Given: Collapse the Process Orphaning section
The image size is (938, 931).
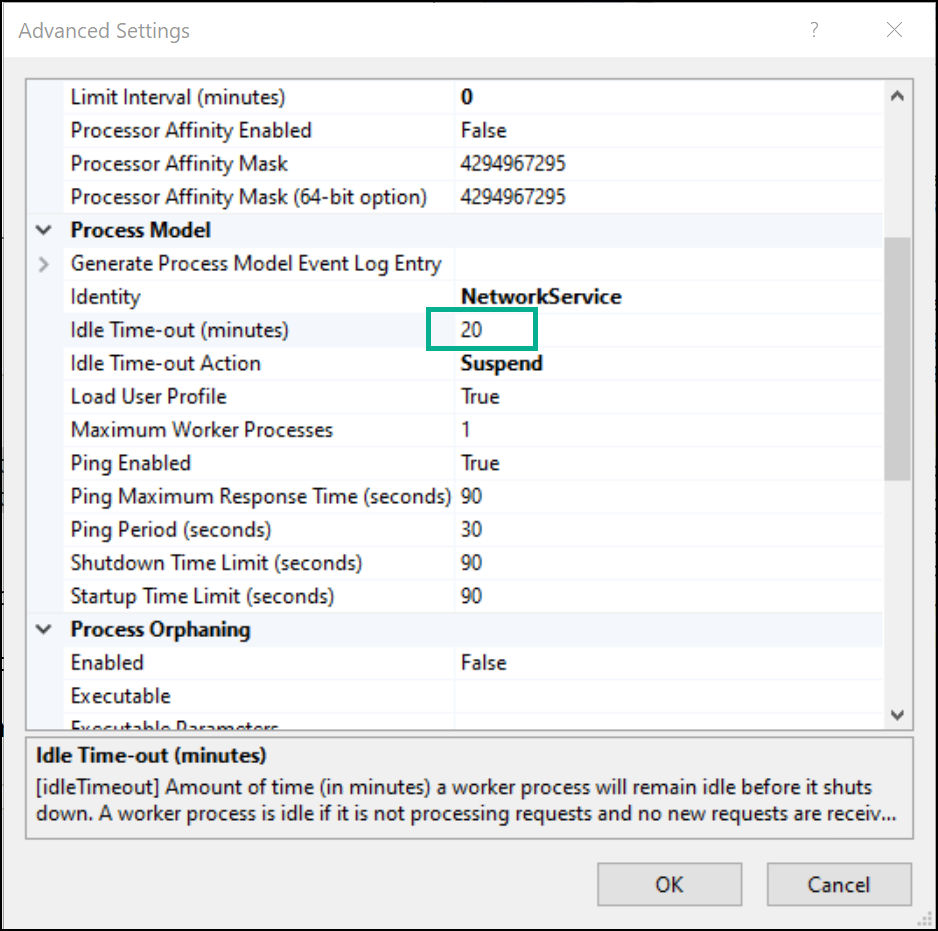Looking at the screenshot, I should [x=42, y=629].
